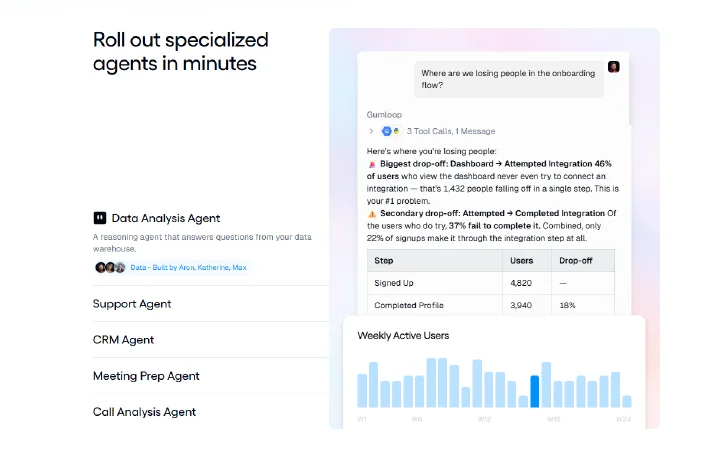This screenshot has width=720, height=450.
Task: Click the Signed Up row in the table
Action: click(x=490, y=283)
